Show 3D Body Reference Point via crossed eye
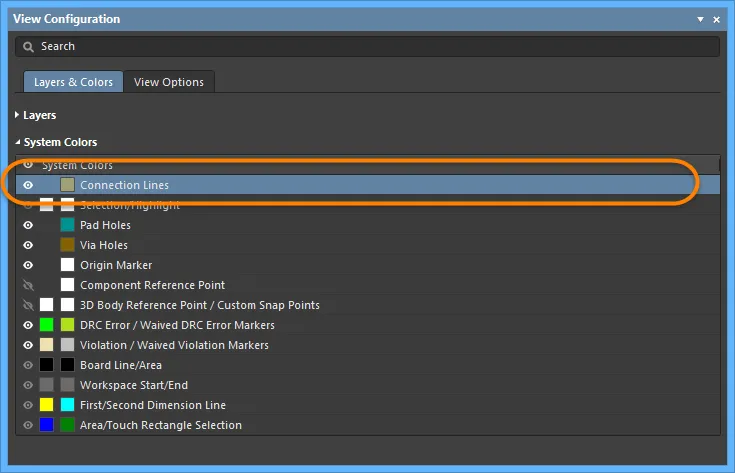This screenshot has height=473, width=735. tap(28, 305)
